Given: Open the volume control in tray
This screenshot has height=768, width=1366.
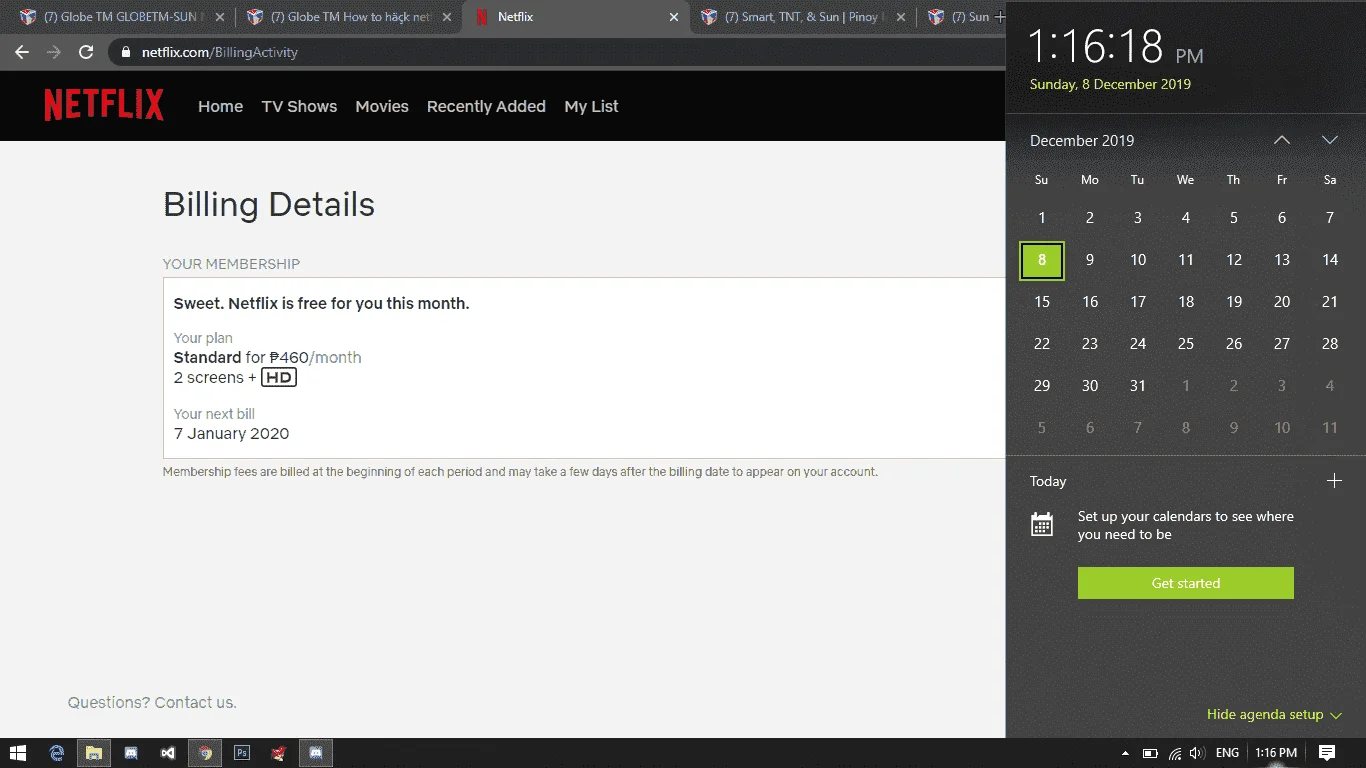Looking at the screenshot, I should tap(1197, 753).
